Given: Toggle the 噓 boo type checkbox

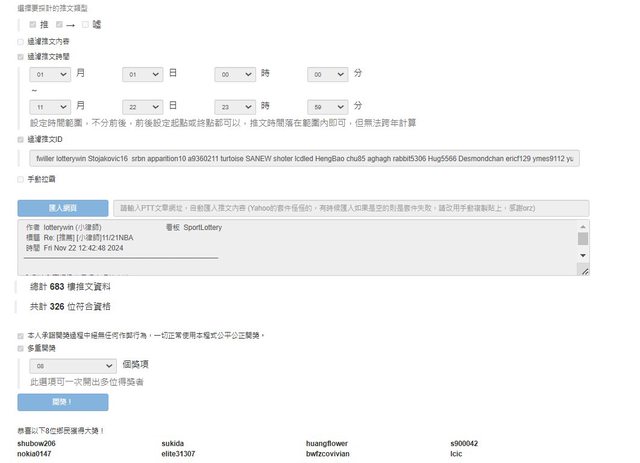Looking at the screenshot, I should tap(86, 24).
